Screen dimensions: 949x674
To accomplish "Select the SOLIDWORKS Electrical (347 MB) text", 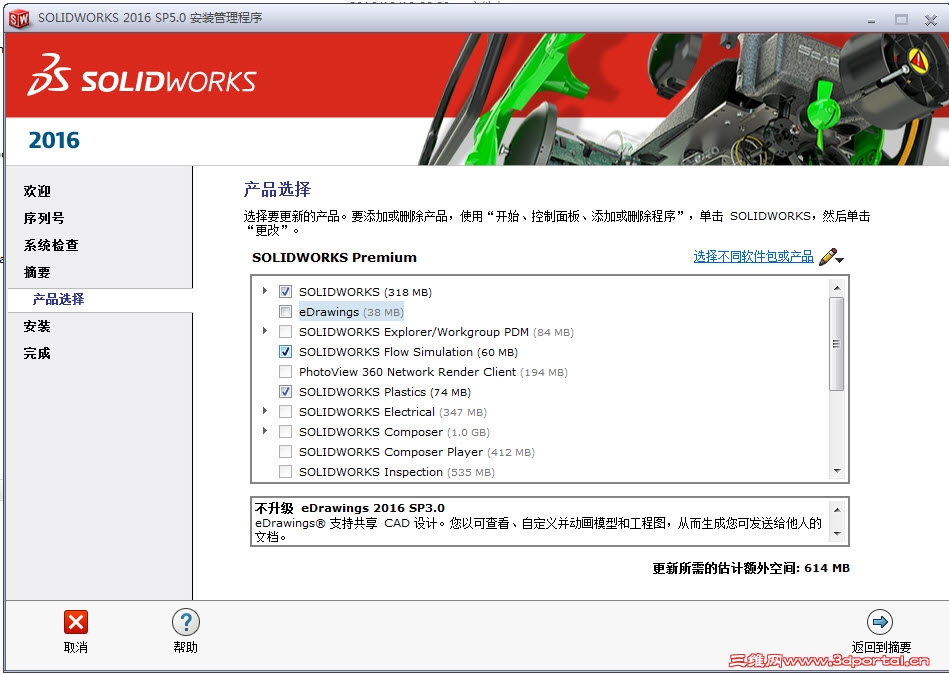I will (x=393, y=412).
